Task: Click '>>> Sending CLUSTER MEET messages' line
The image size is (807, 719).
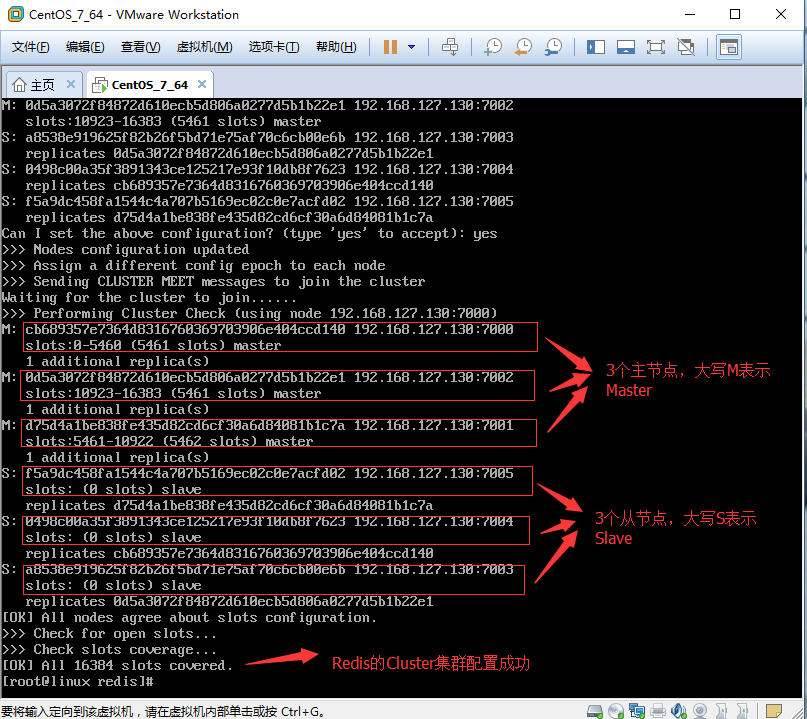Action: [x=214, y=282]
